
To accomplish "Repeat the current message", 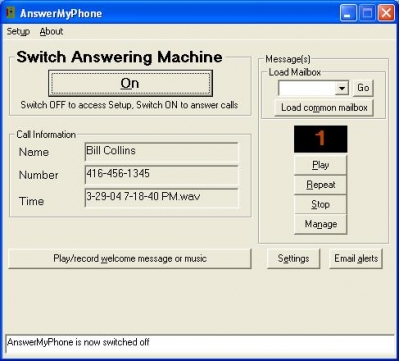I will point(320,185).
